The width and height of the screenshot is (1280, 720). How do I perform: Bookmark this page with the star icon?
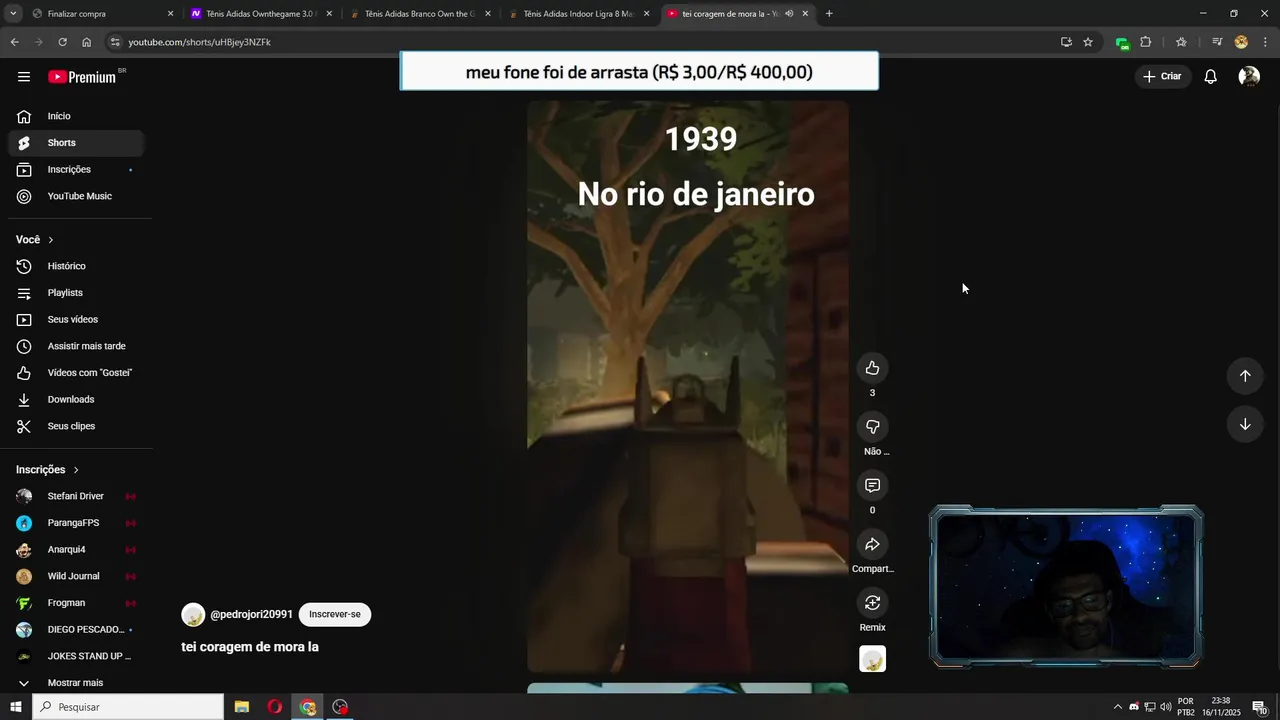[x=1088, y=42]
